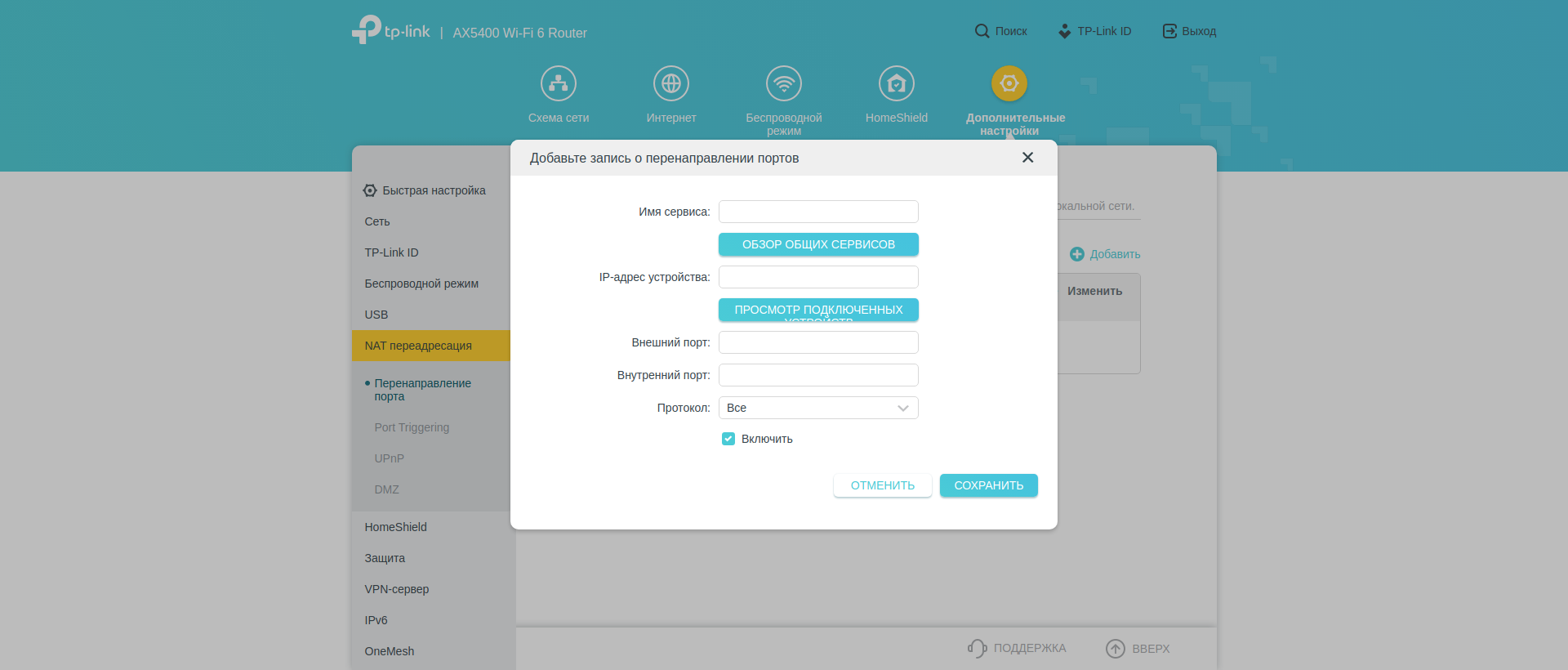Click the ОТМЕНИТЬ button
Viewport: 1568px width, 670px height.
click(x=882, y=485)
